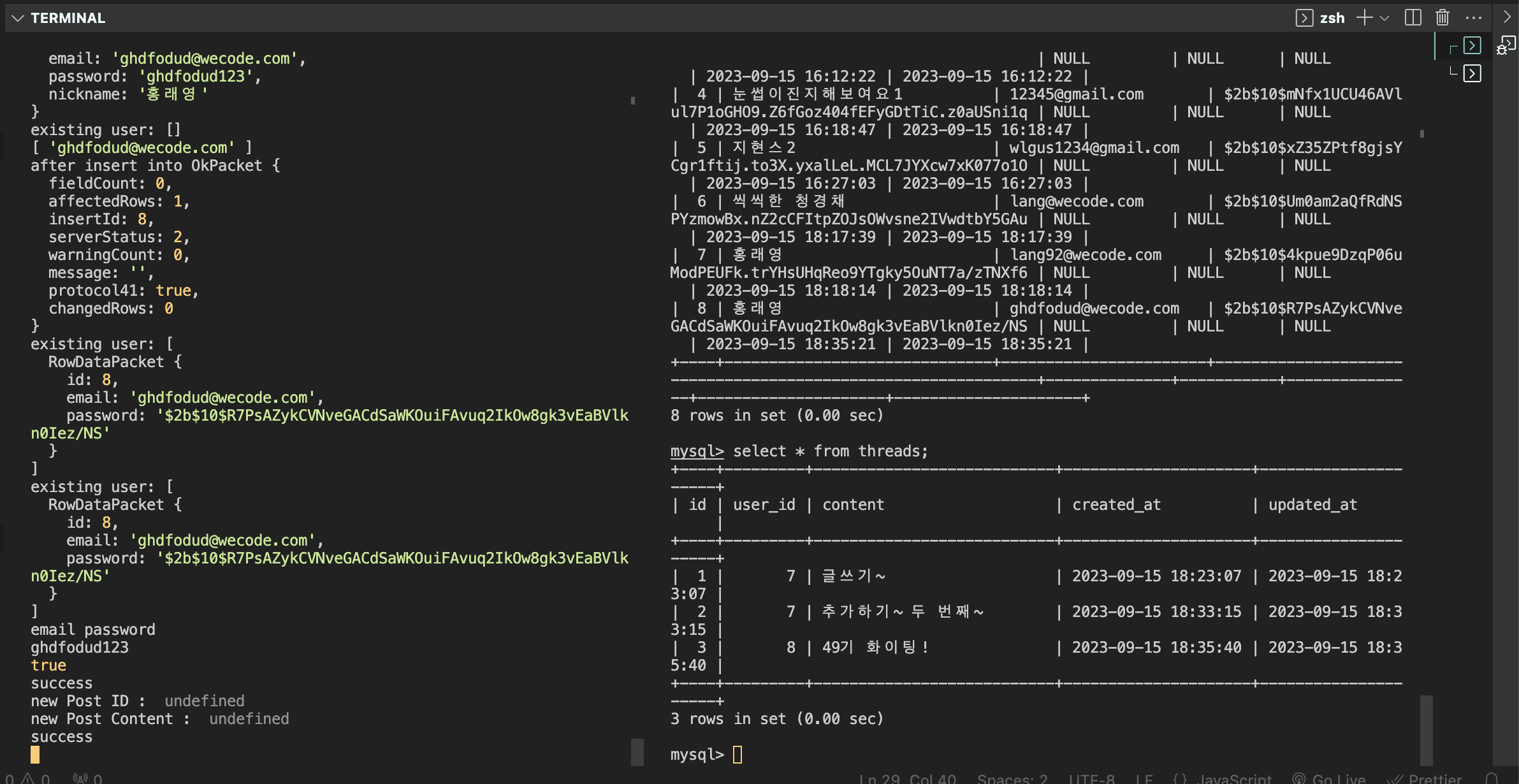Click Spaces: 2 indentation setting
This screenshot has width=1519, height=784.
1012,778
